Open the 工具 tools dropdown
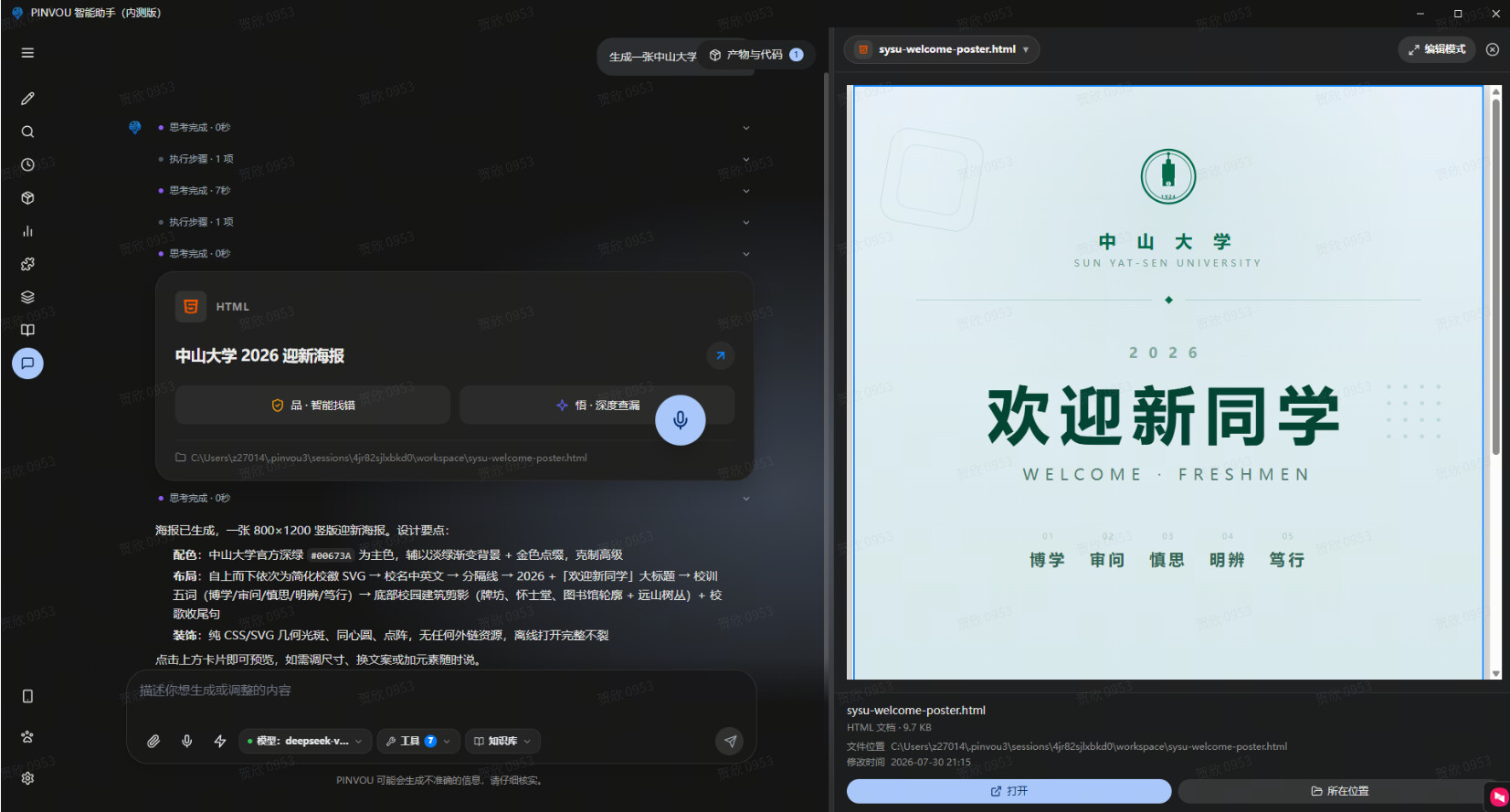Screen dimensions: 1510x812 (417, 741)
